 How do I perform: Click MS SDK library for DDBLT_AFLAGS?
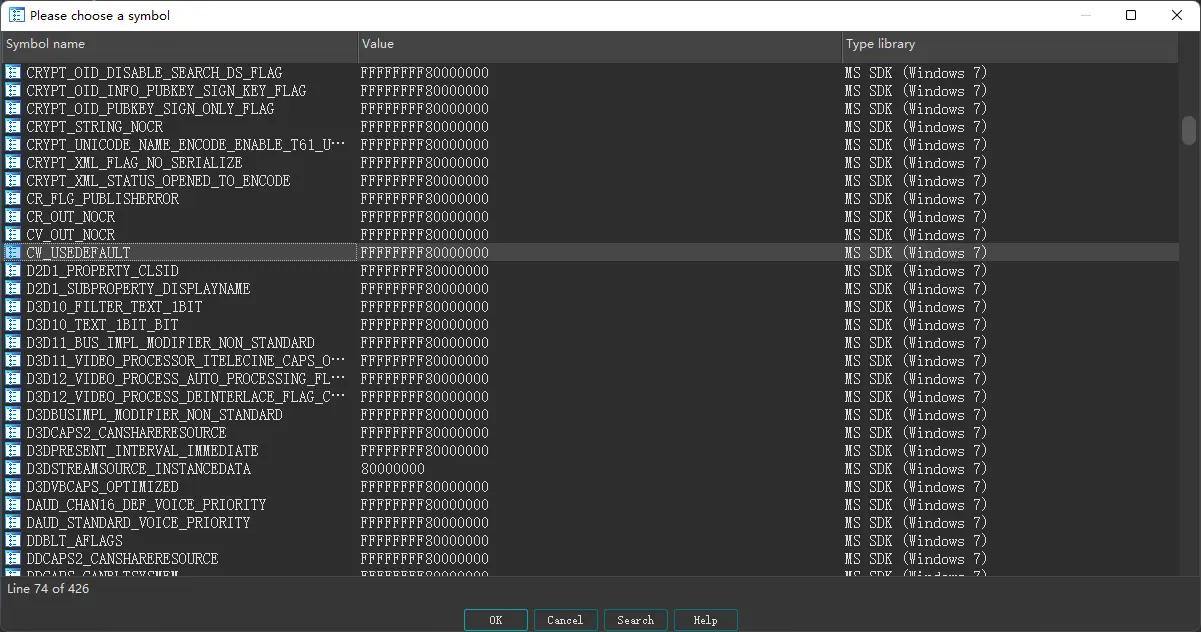tap(916, 541)
